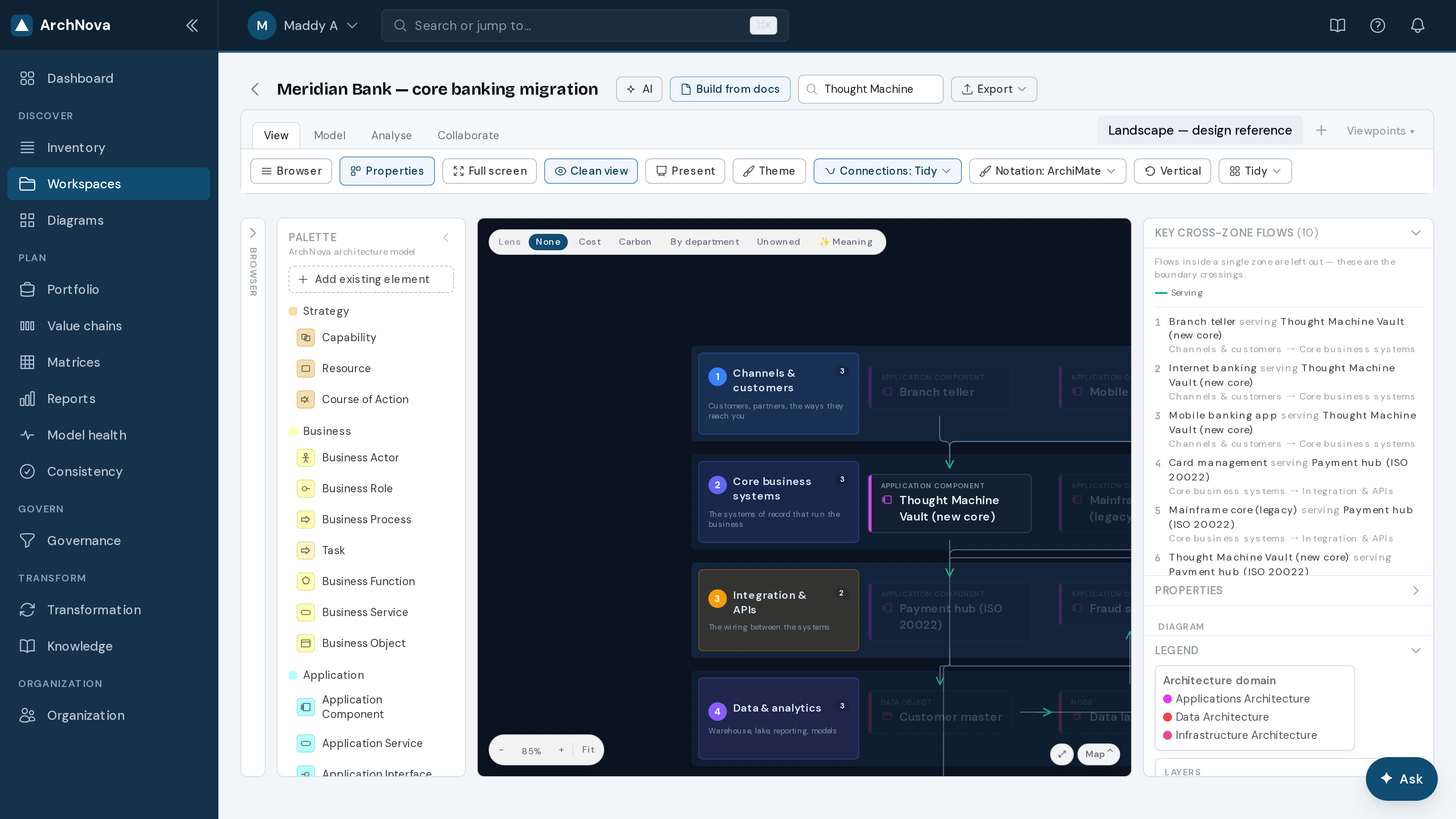Switch layout orientation with Vertical button

point(1172,171)
